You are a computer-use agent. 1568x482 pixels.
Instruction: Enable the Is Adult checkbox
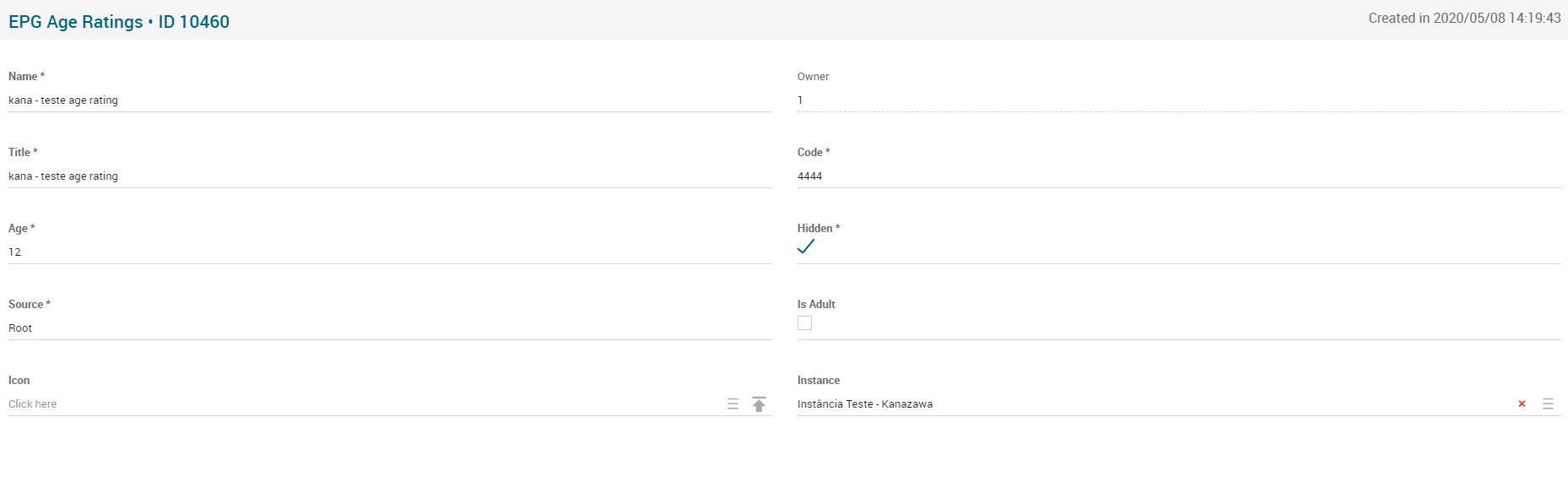[x=805, y=323]
